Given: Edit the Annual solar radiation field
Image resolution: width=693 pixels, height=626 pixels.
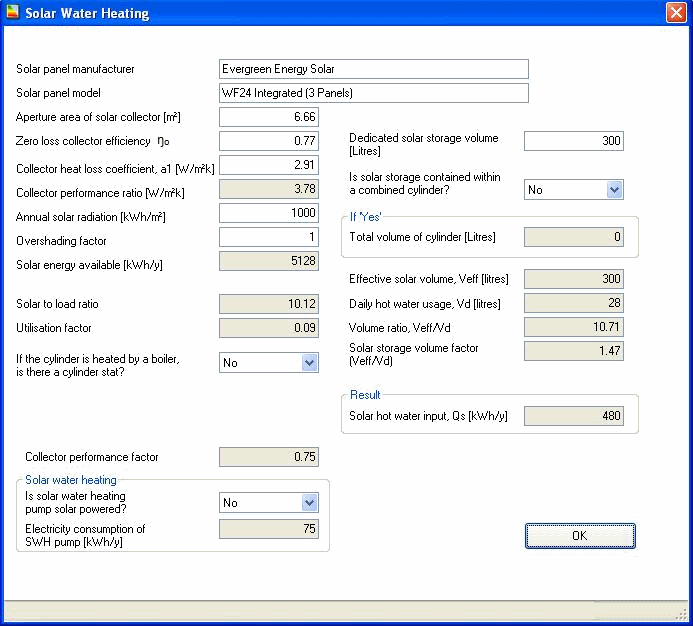Looking at the screenshot, I should point(269,213).
